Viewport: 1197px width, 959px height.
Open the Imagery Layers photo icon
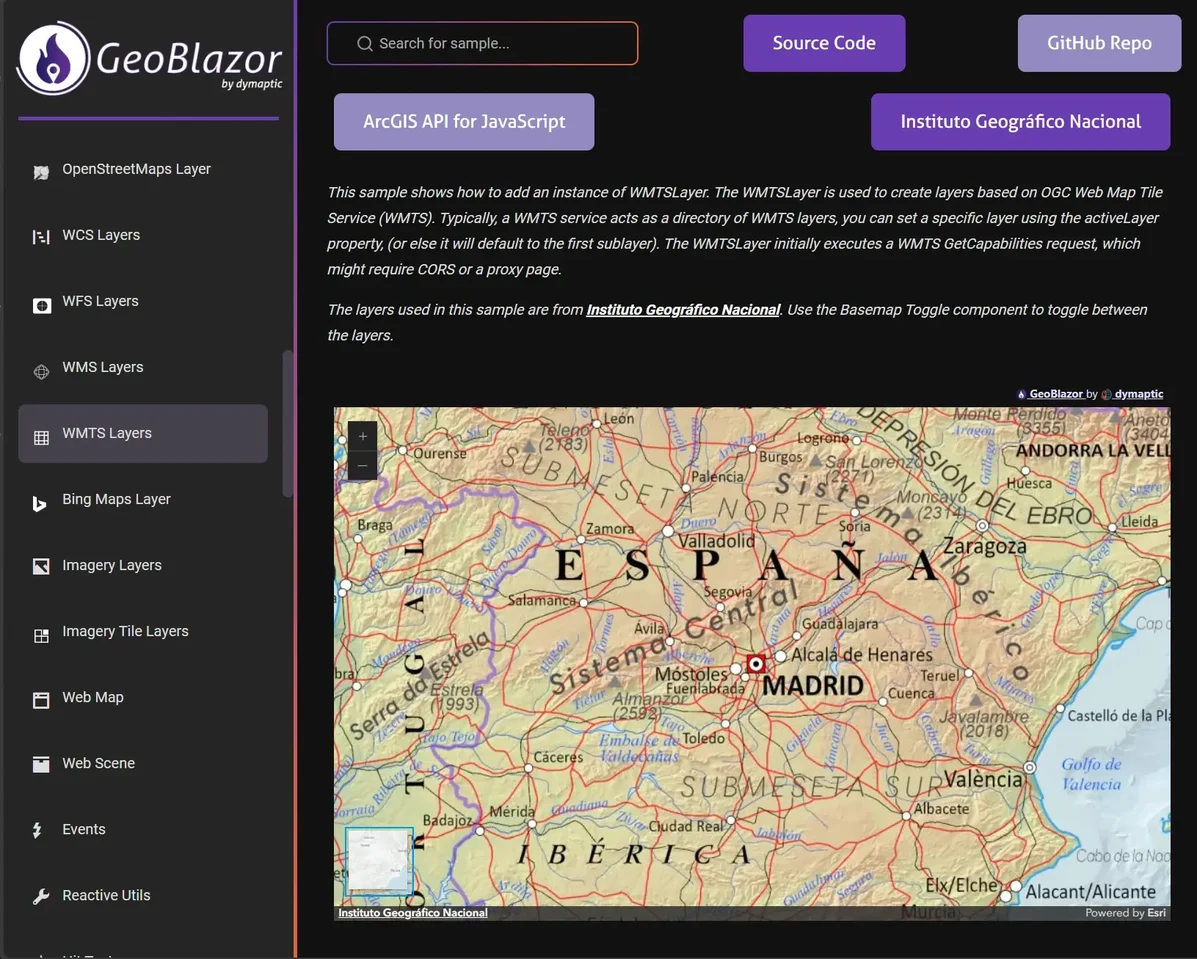[x=41, y=566]
